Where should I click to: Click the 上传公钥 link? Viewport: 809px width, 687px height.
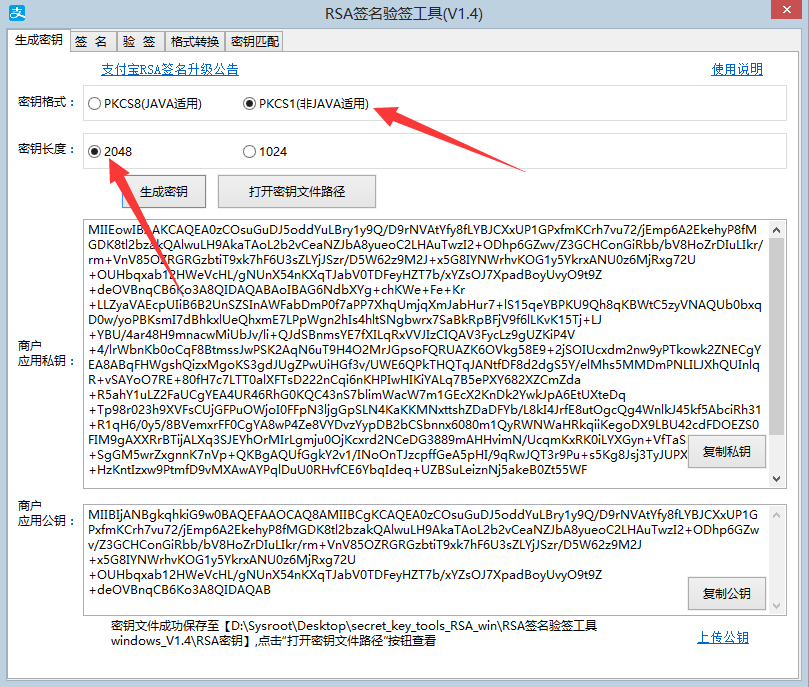coord(723,637)
